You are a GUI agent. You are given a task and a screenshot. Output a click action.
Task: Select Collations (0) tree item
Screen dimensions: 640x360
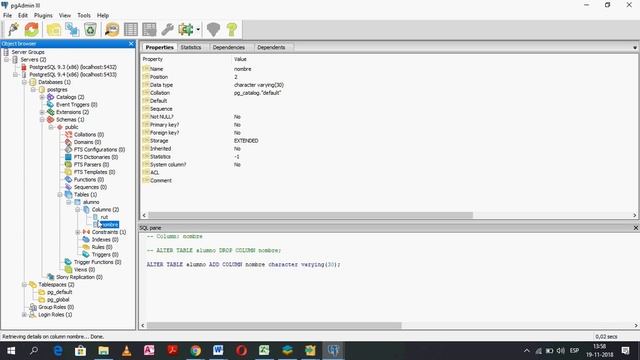coord(89,134)
